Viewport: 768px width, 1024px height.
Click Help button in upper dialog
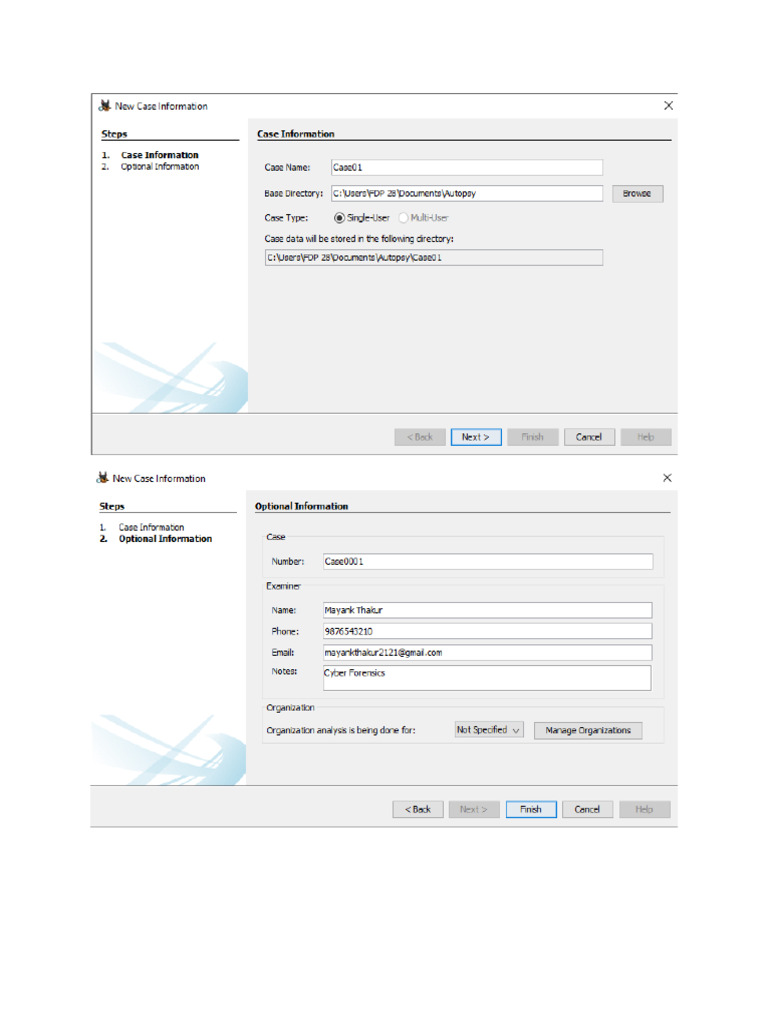[x=646, y=437]
